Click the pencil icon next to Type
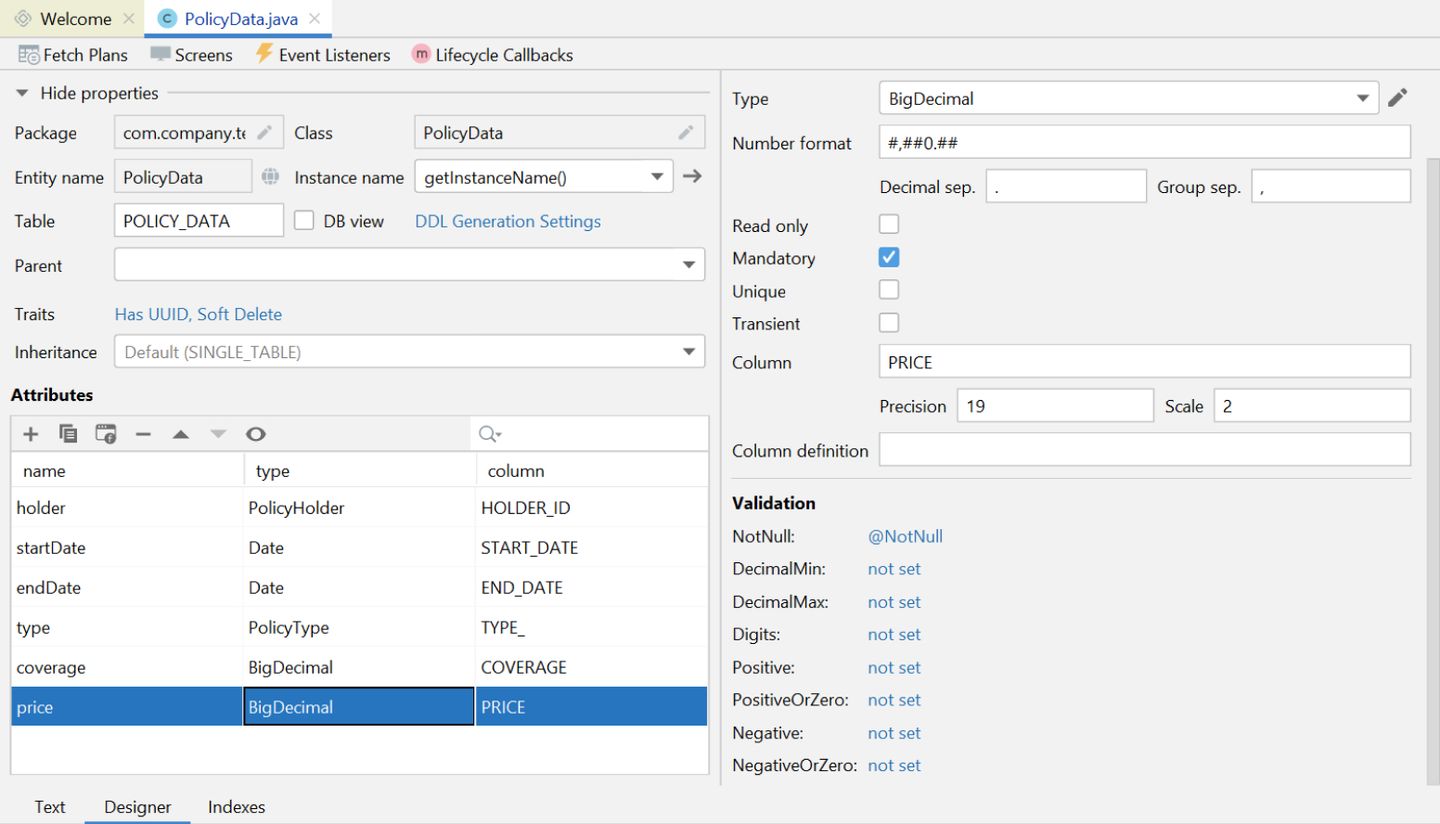 pyautogui.click(x=1398, y=98)
